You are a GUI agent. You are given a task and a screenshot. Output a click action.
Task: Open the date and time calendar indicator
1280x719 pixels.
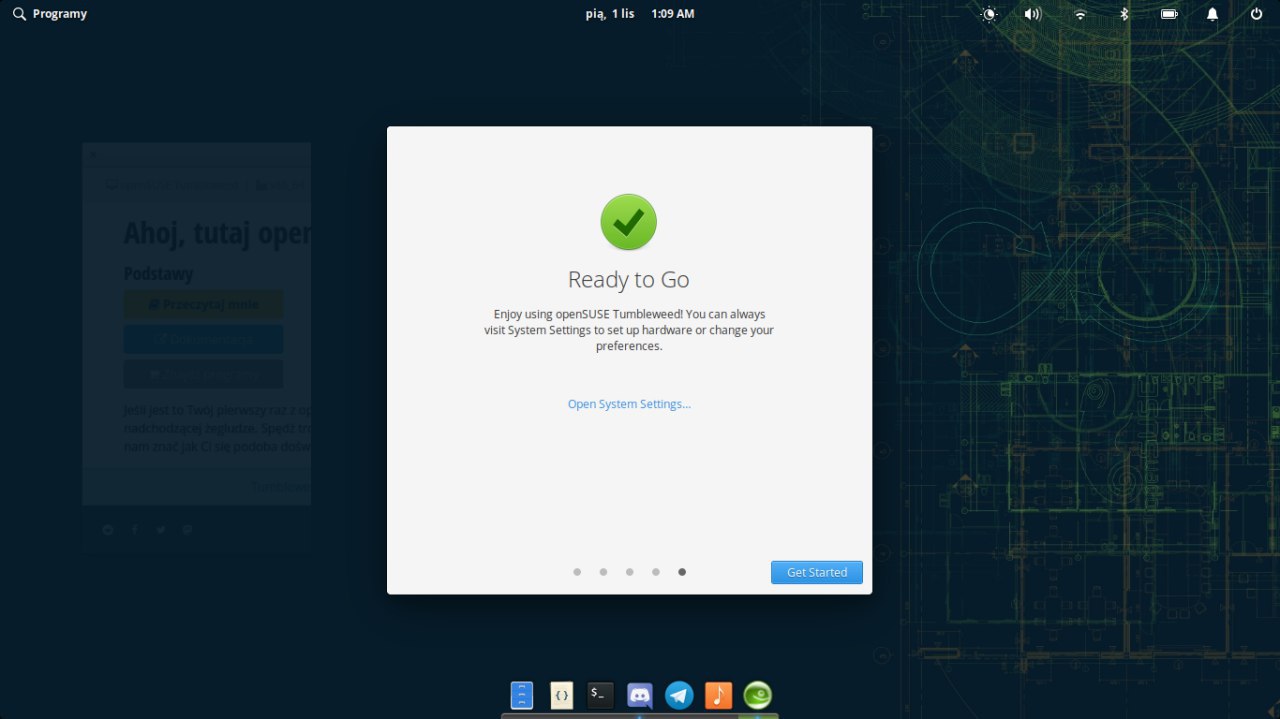[639, 14]
